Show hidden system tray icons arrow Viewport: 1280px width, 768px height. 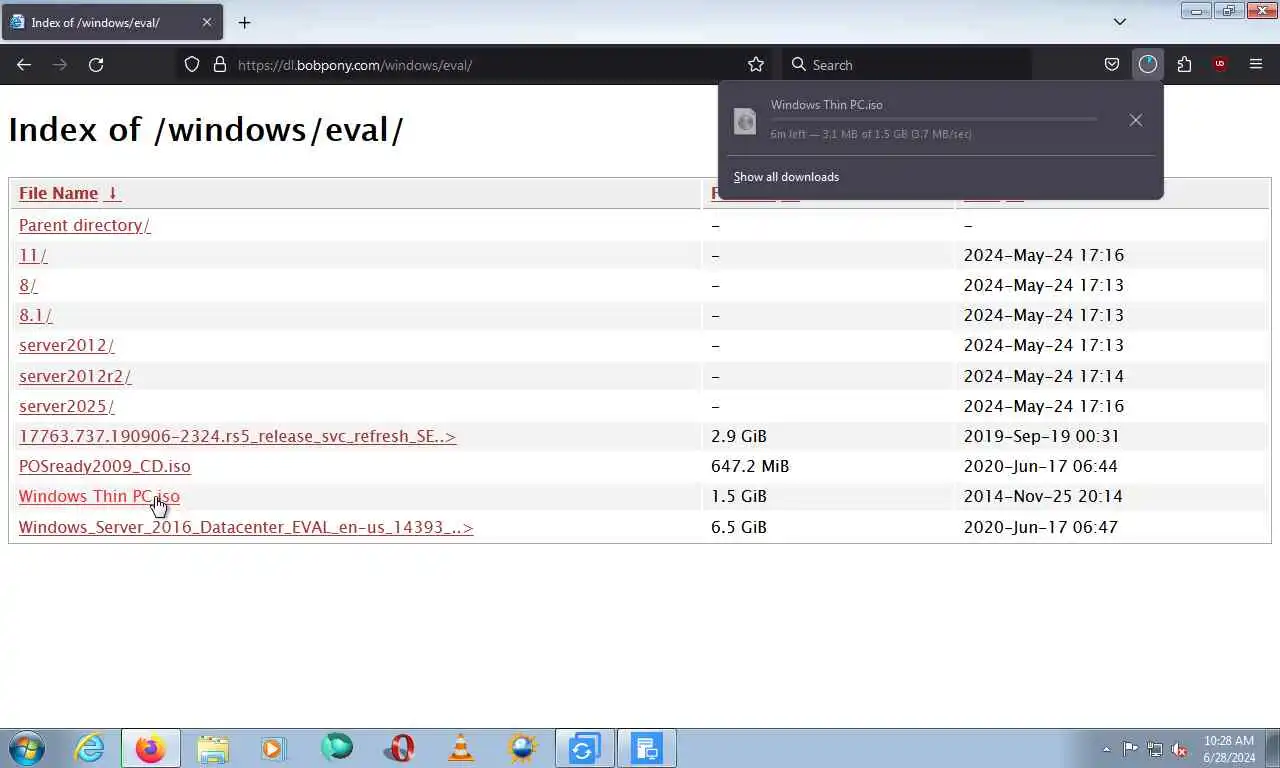point(1106,749)
